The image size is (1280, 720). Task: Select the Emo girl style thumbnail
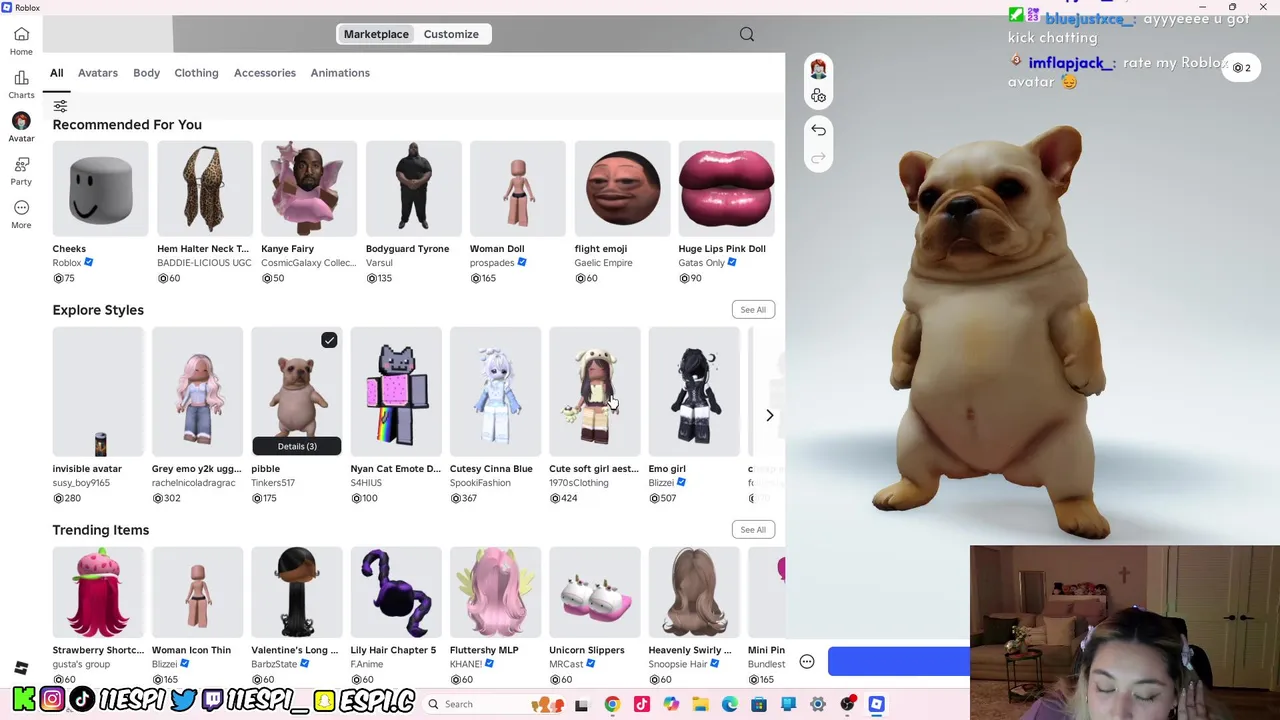[694, 391]
